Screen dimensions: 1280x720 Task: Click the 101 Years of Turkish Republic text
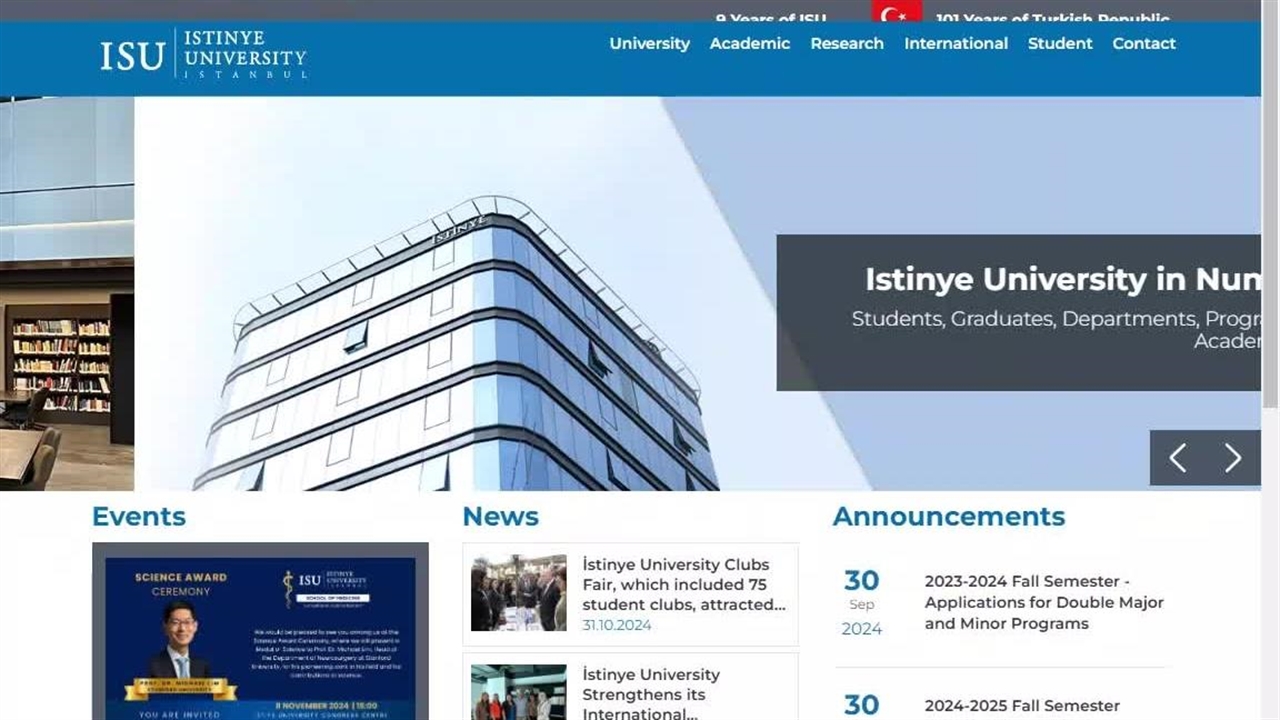[1052, 18]
